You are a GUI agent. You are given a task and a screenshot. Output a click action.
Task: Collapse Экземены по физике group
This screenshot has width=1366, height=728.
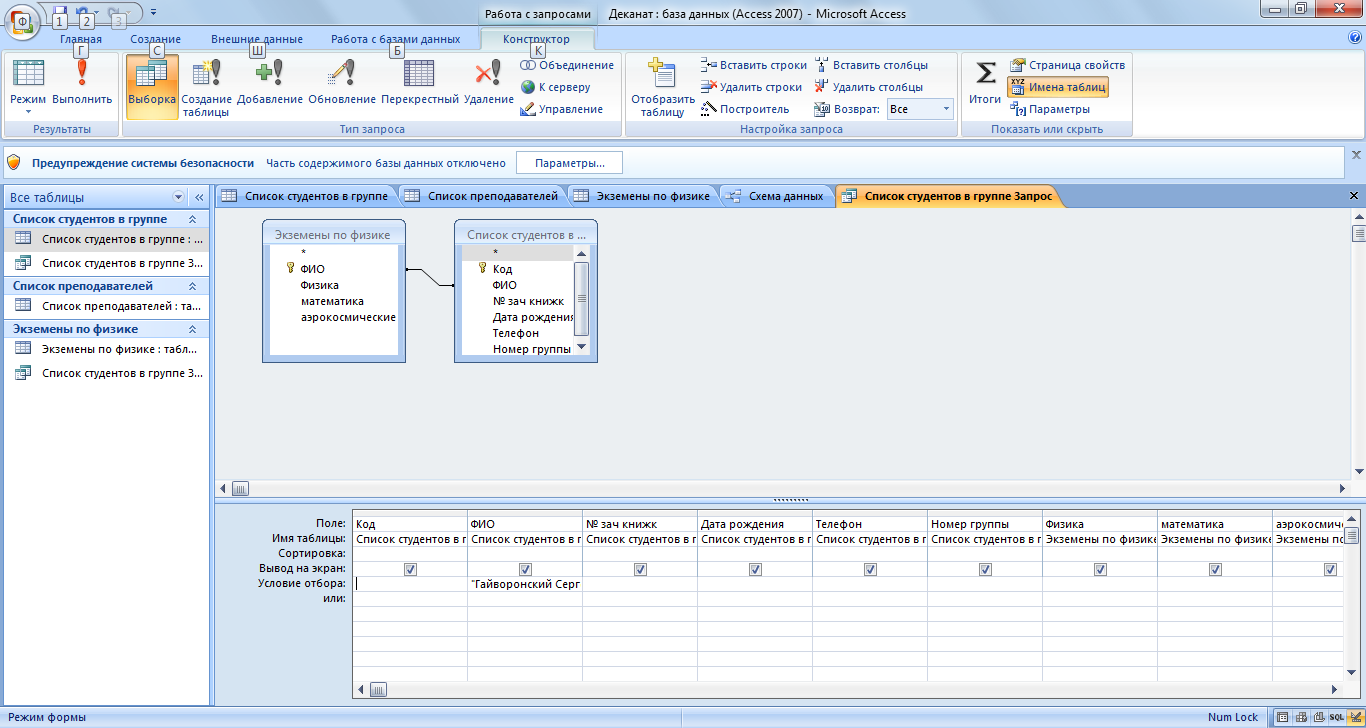(x=192, y=329)
